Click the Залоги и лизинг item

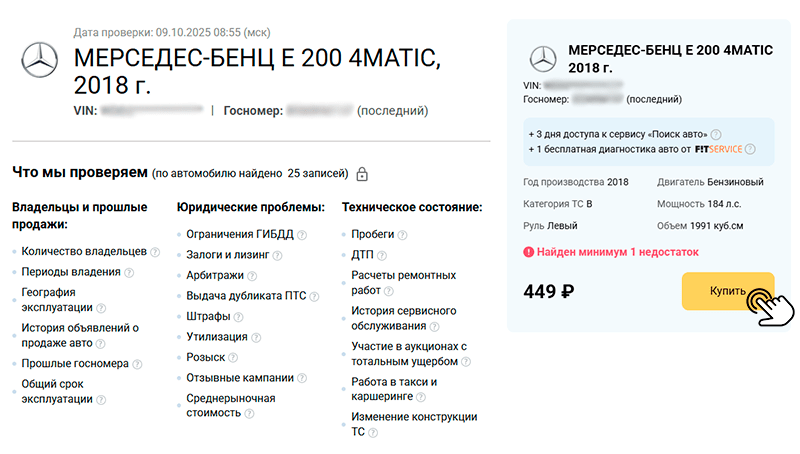click(233, 255)
